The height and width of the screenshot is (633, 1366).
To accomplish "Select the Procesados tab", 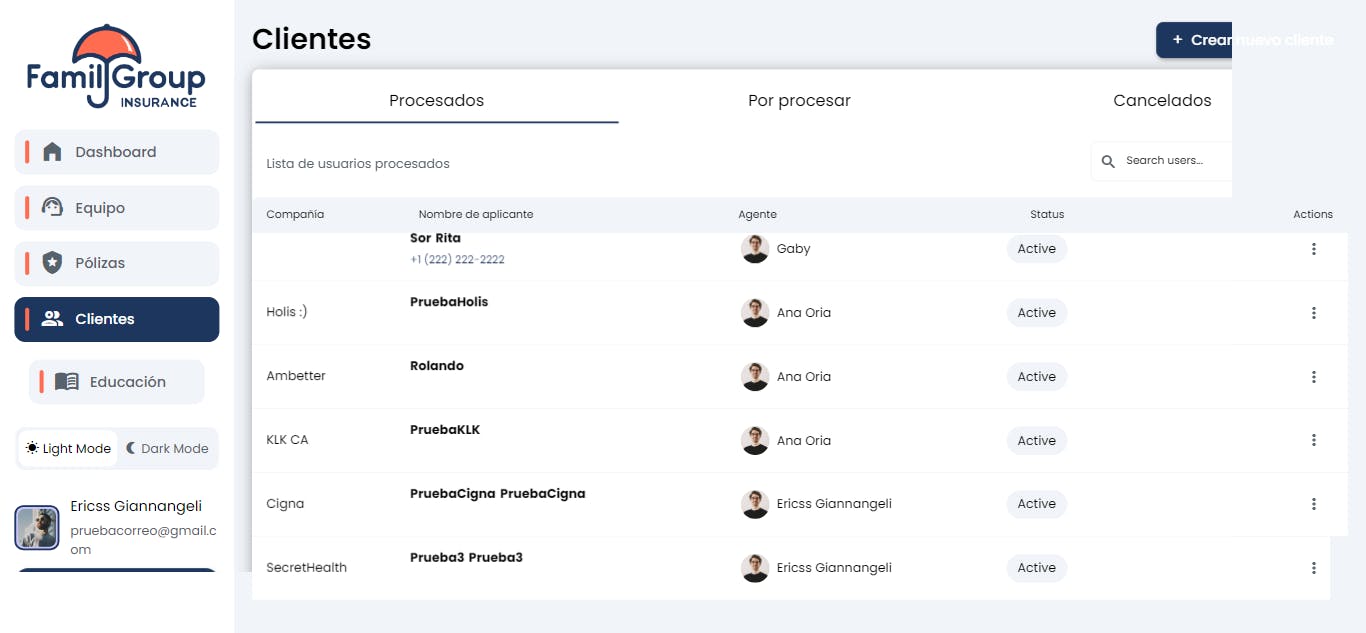I will click(436, 101).
